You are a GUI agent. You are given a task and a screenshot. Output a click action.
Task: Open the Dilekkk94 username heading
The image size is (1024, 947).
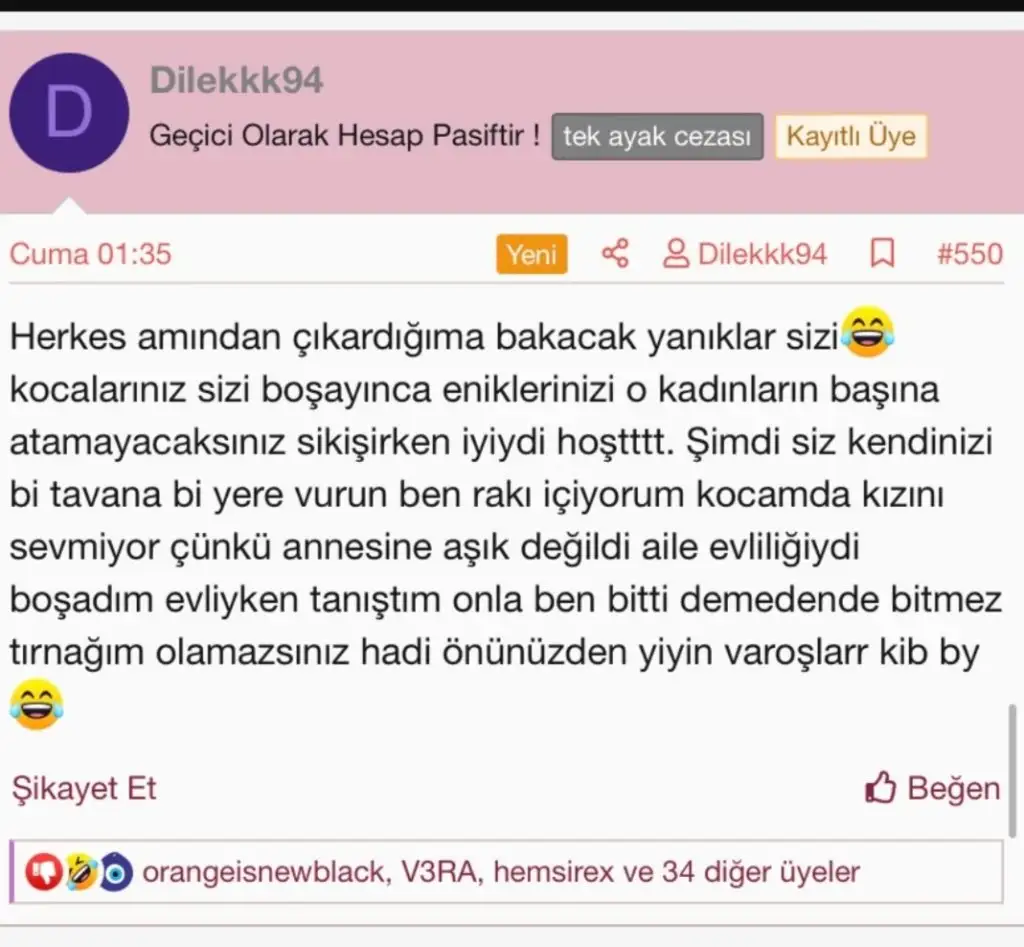236,80
